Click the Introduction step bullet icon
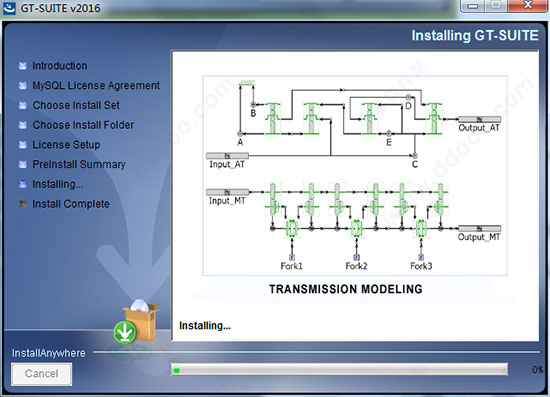The image size is (550, 397). 23,66
